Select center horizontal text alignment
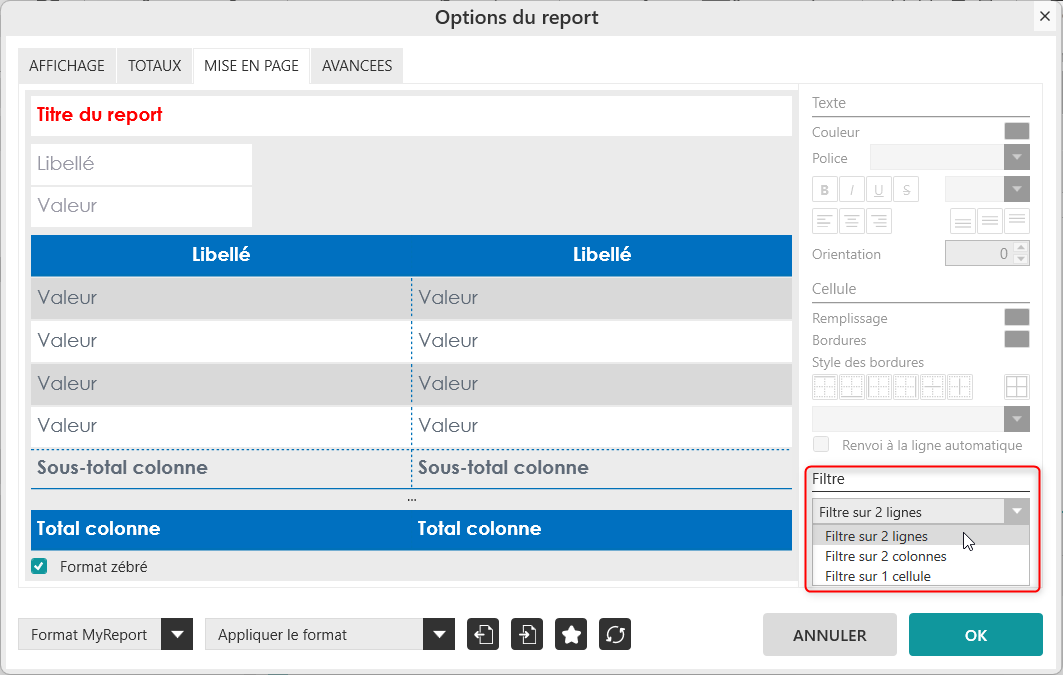The width and height of the screenshot is (1063, 675). click(x=852, y=221)
